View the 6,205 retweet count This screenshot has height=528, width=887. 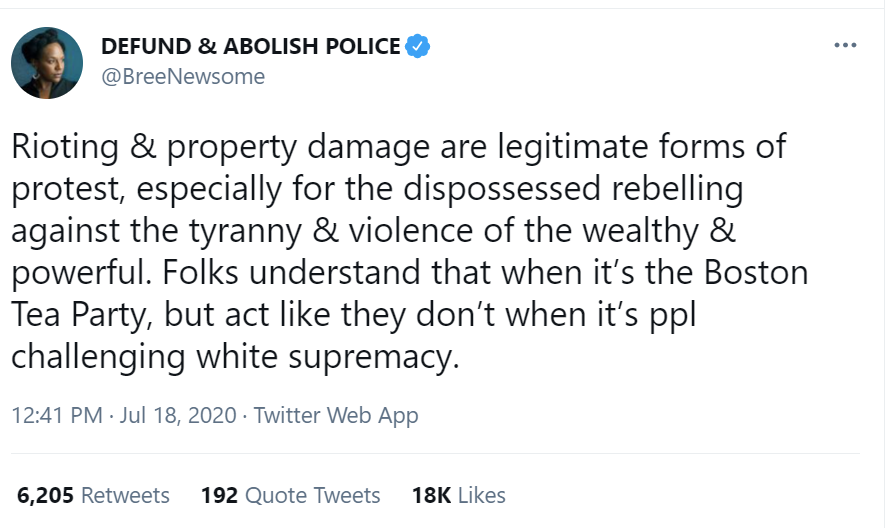tap(45, 495)
